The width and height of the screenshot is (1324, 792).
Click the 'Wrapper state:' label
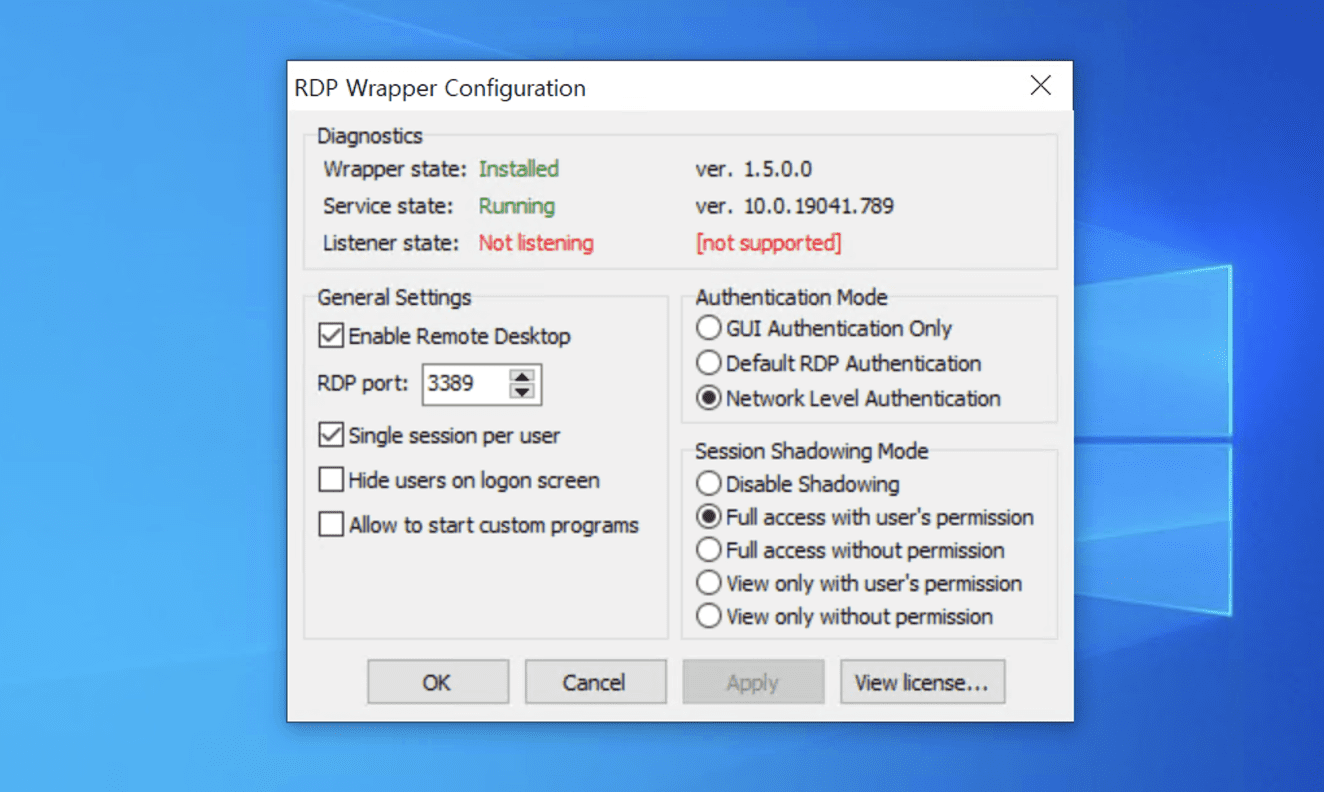click(x=395, y=169)
